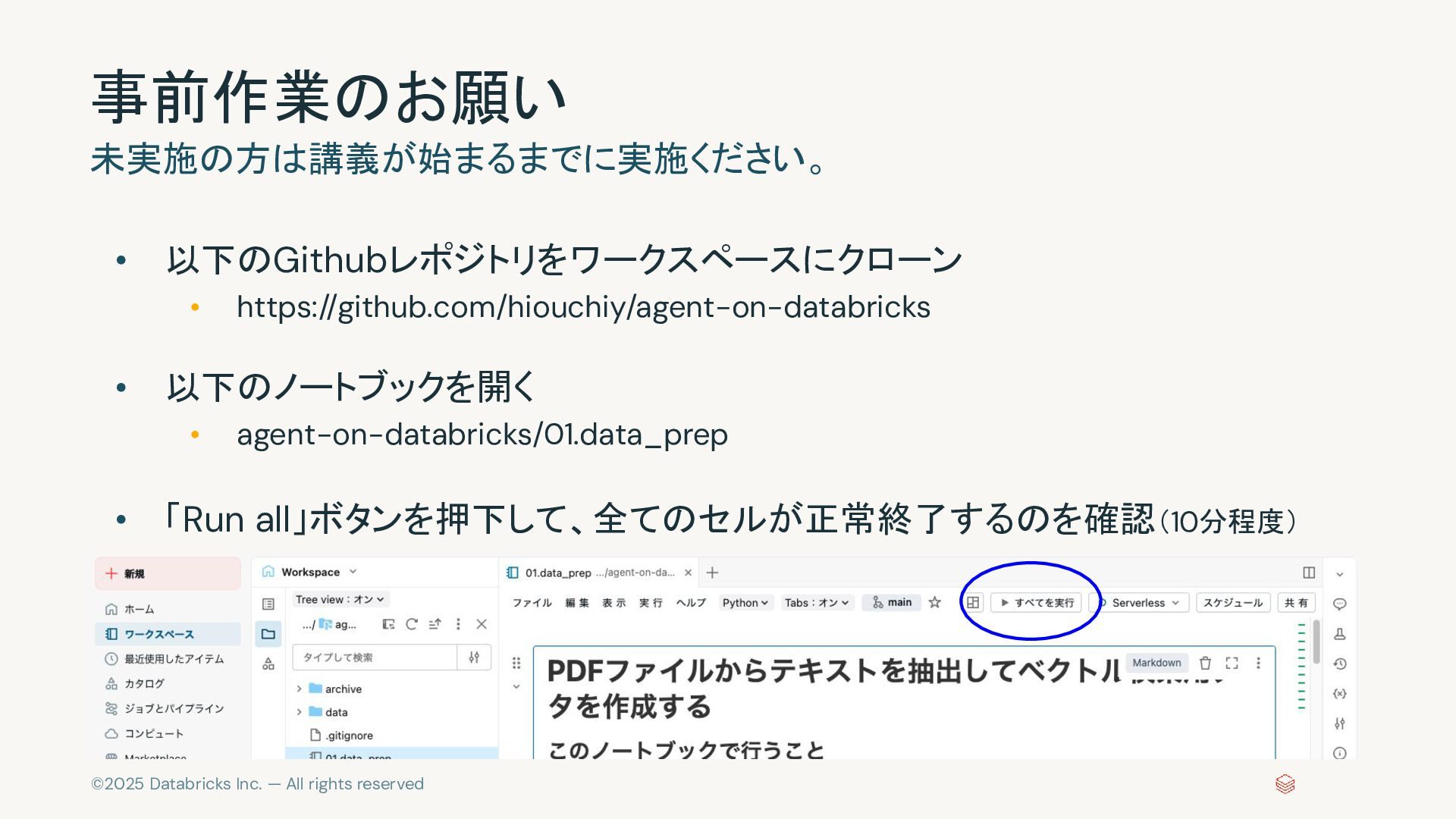Expand the archive folder
The width and height of the screenshot is (1456, 819).
(300, 689)
